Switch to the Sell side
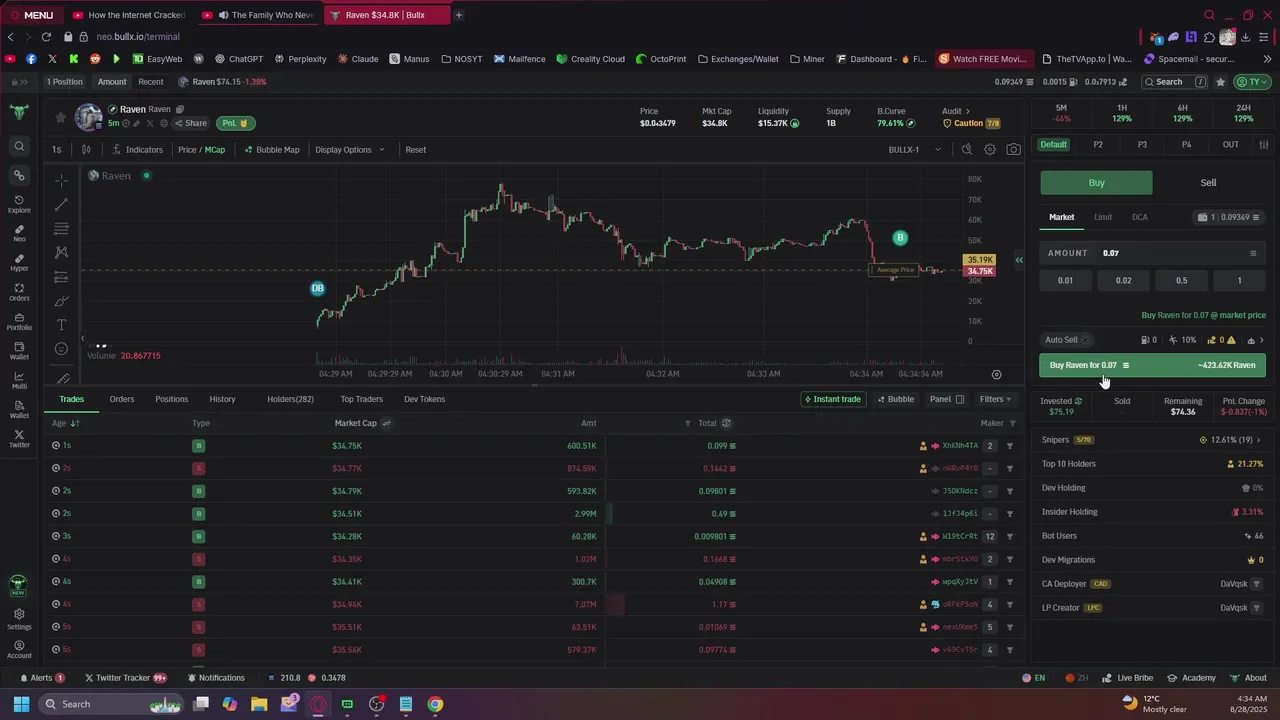This screenshot has height=720, width=1280. (1208, 183)
